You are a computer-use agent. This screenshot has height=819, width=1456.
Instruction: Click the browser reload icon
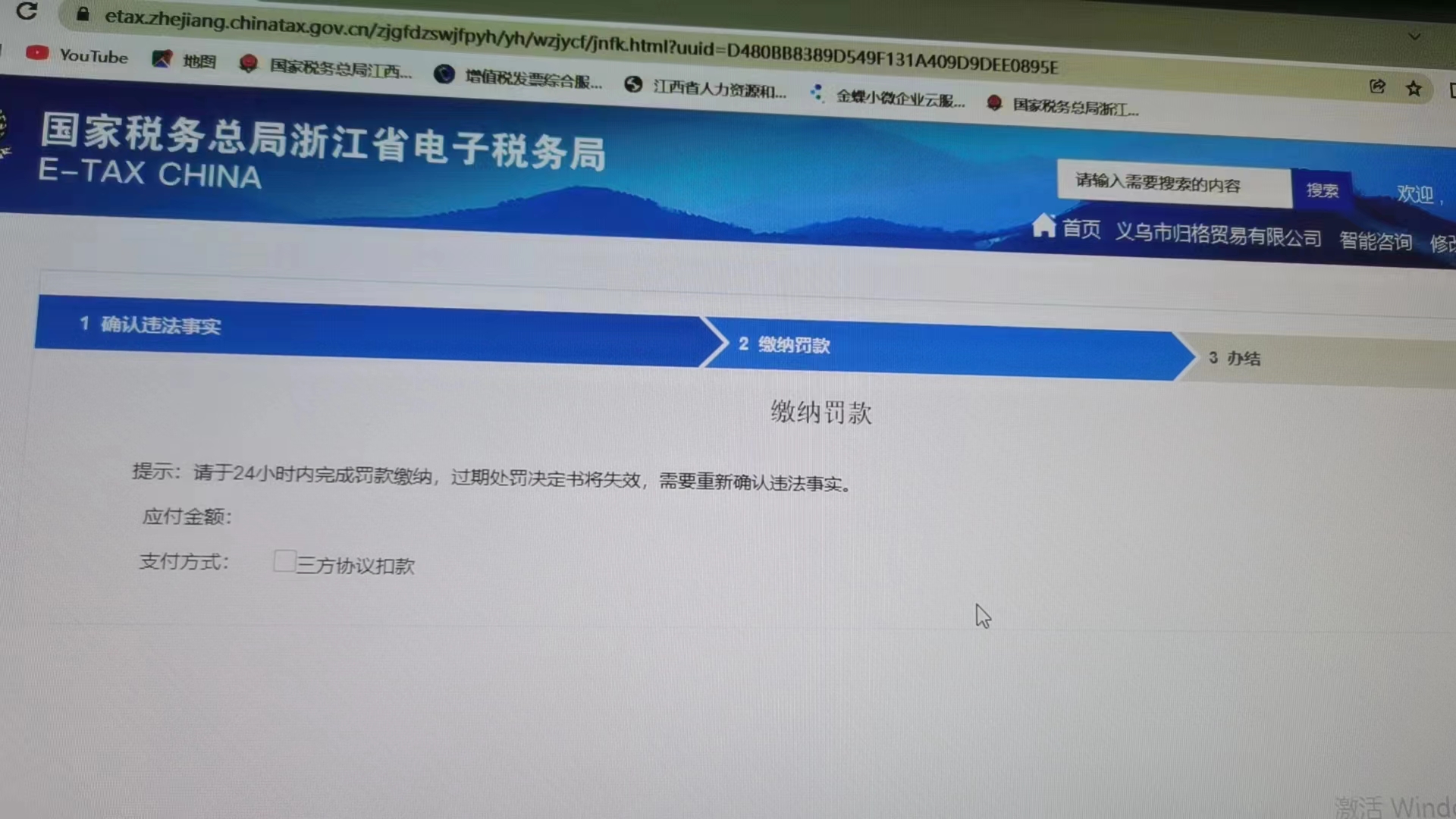27,11
